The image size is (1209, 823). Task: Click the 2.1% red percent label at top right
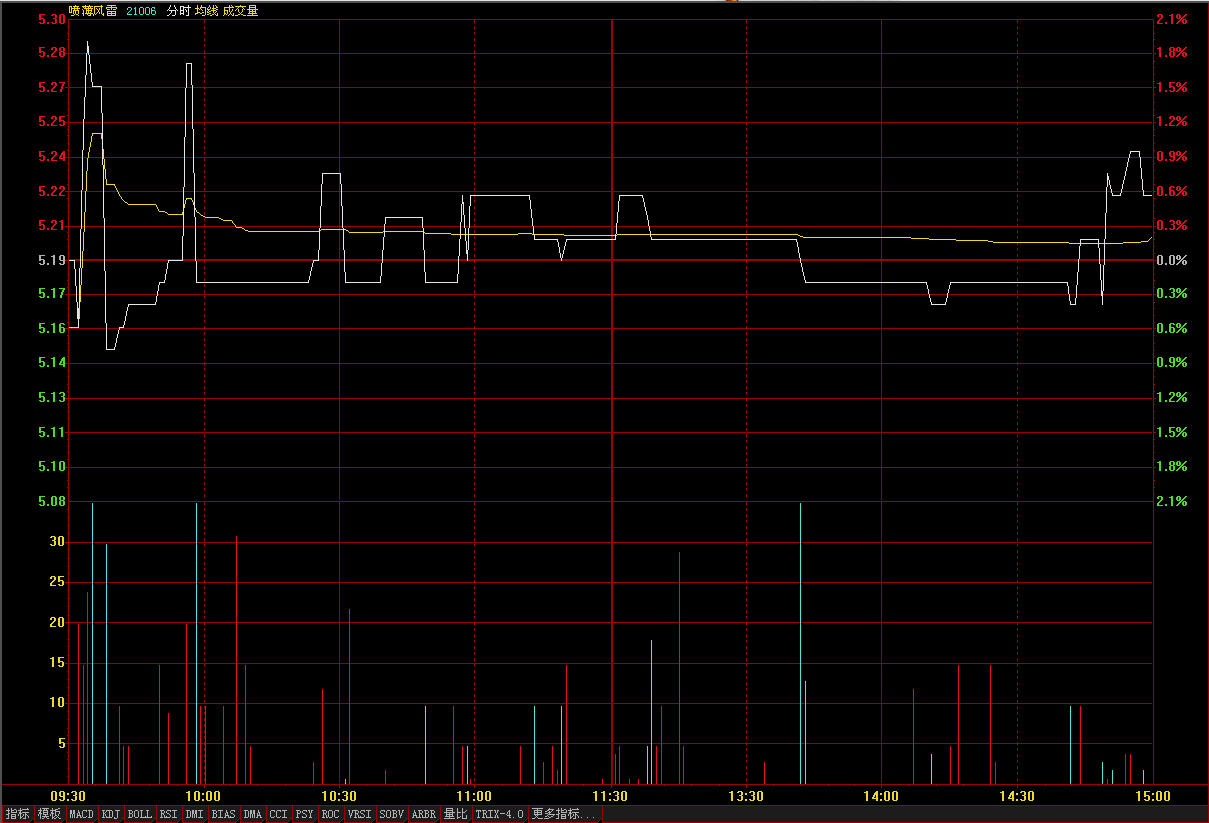click(1171, 19)
